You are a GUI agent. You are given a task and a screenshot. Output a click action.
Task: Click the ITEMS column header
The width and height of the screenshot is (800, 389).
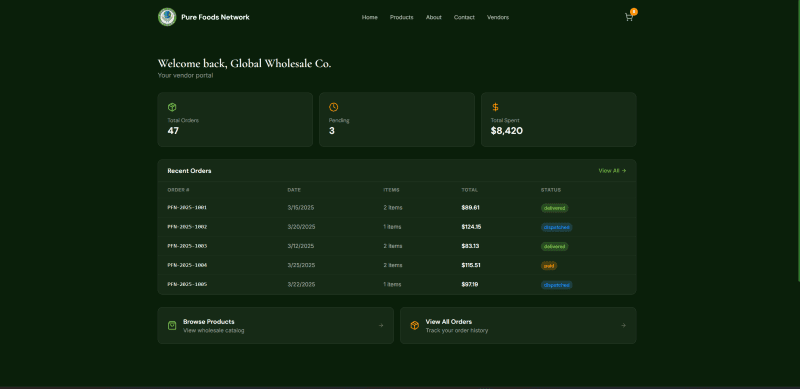pyautogui.click(x=391, y=190)
